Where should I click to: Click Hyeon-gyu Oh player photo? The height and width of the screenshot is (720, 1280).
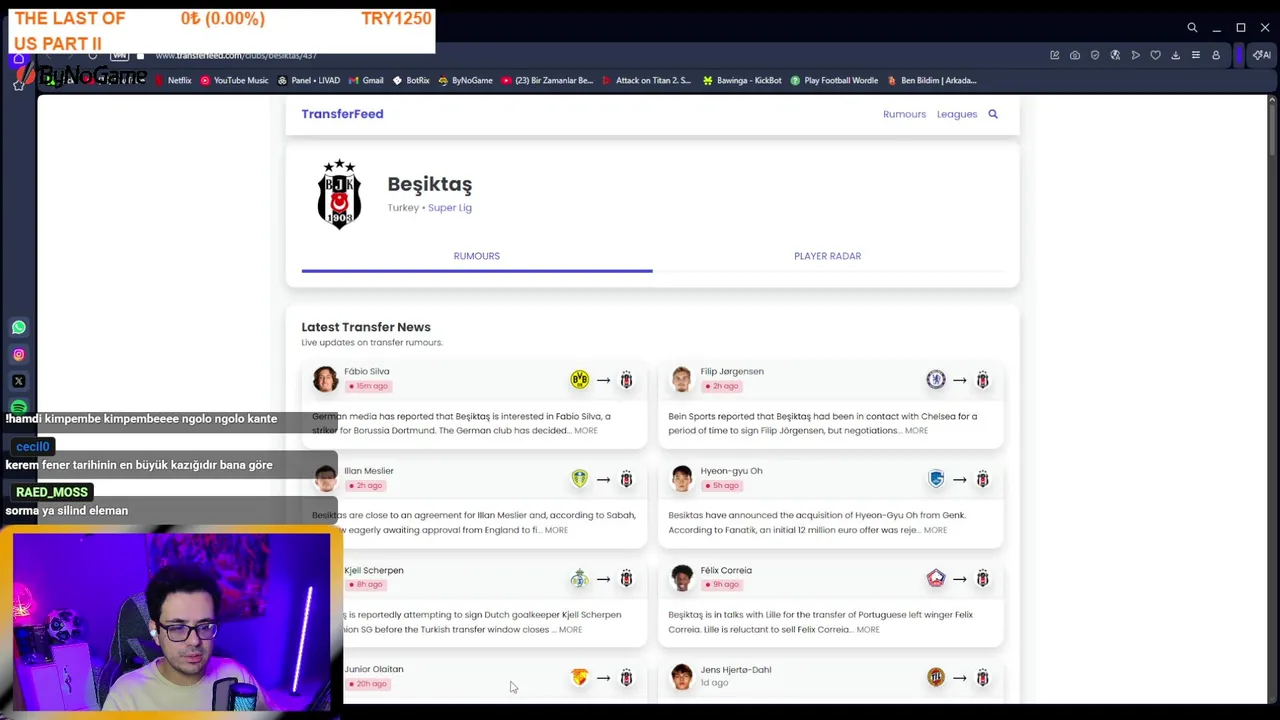(x=681, y=478)
